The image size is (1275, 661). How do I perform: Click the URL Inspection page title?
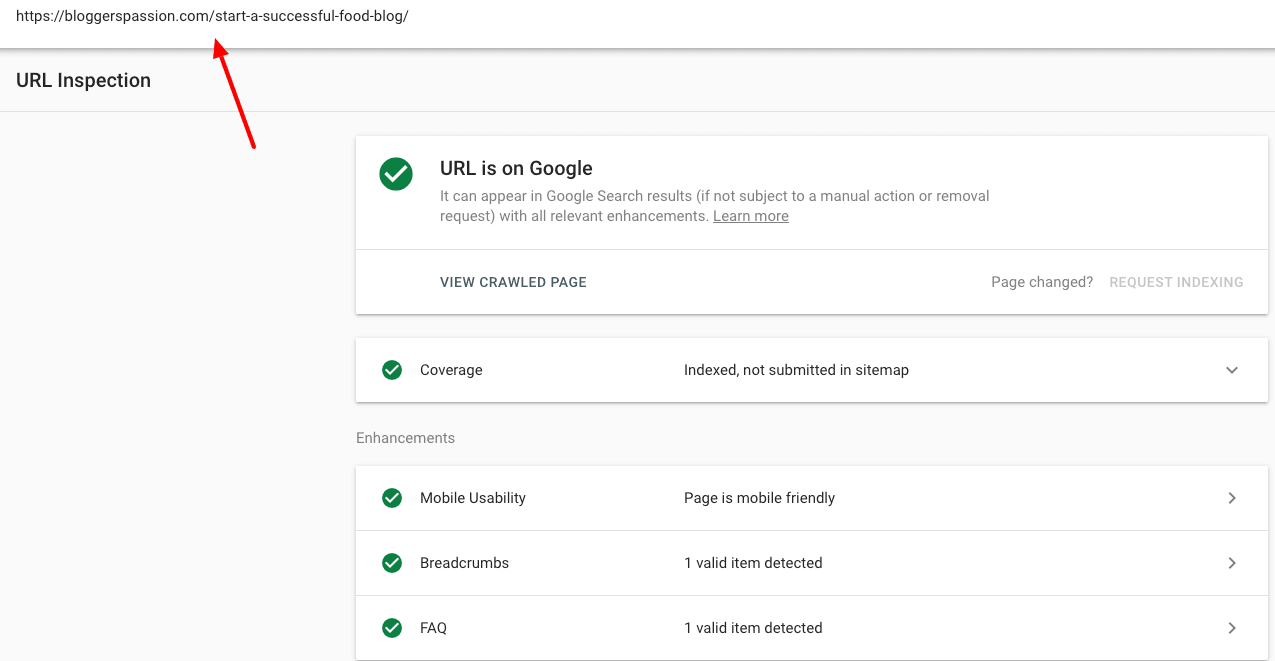point(83,81)
